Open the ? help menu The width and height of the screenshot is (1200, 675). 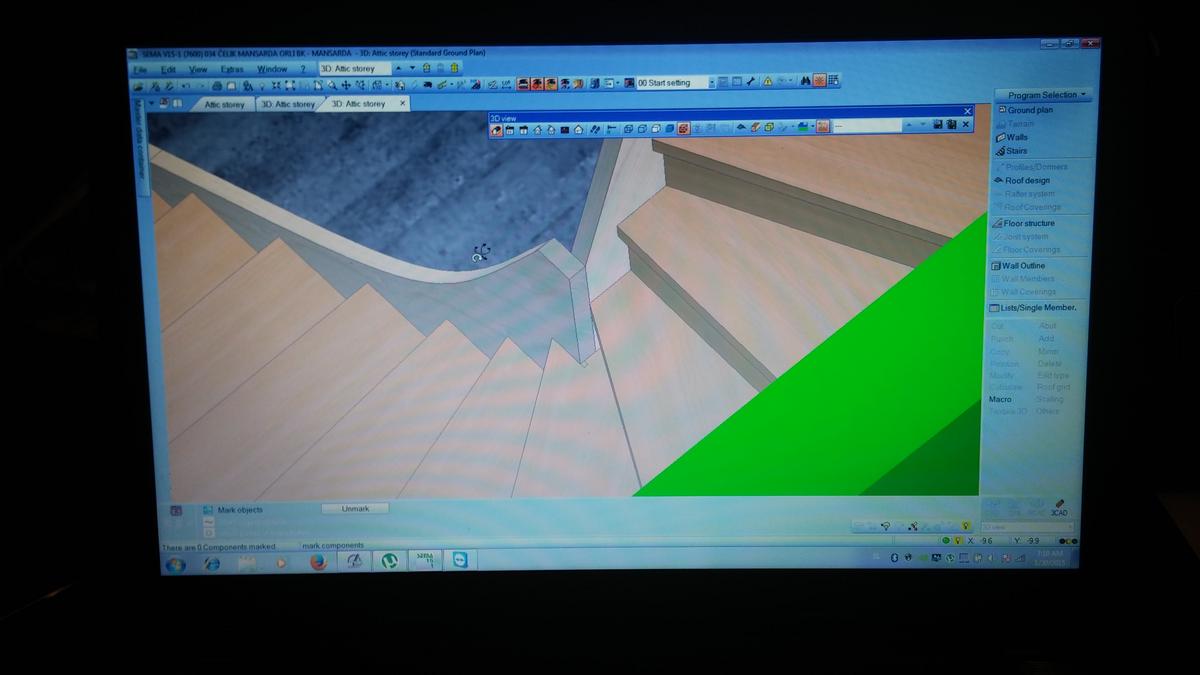[x=303, y=69]
